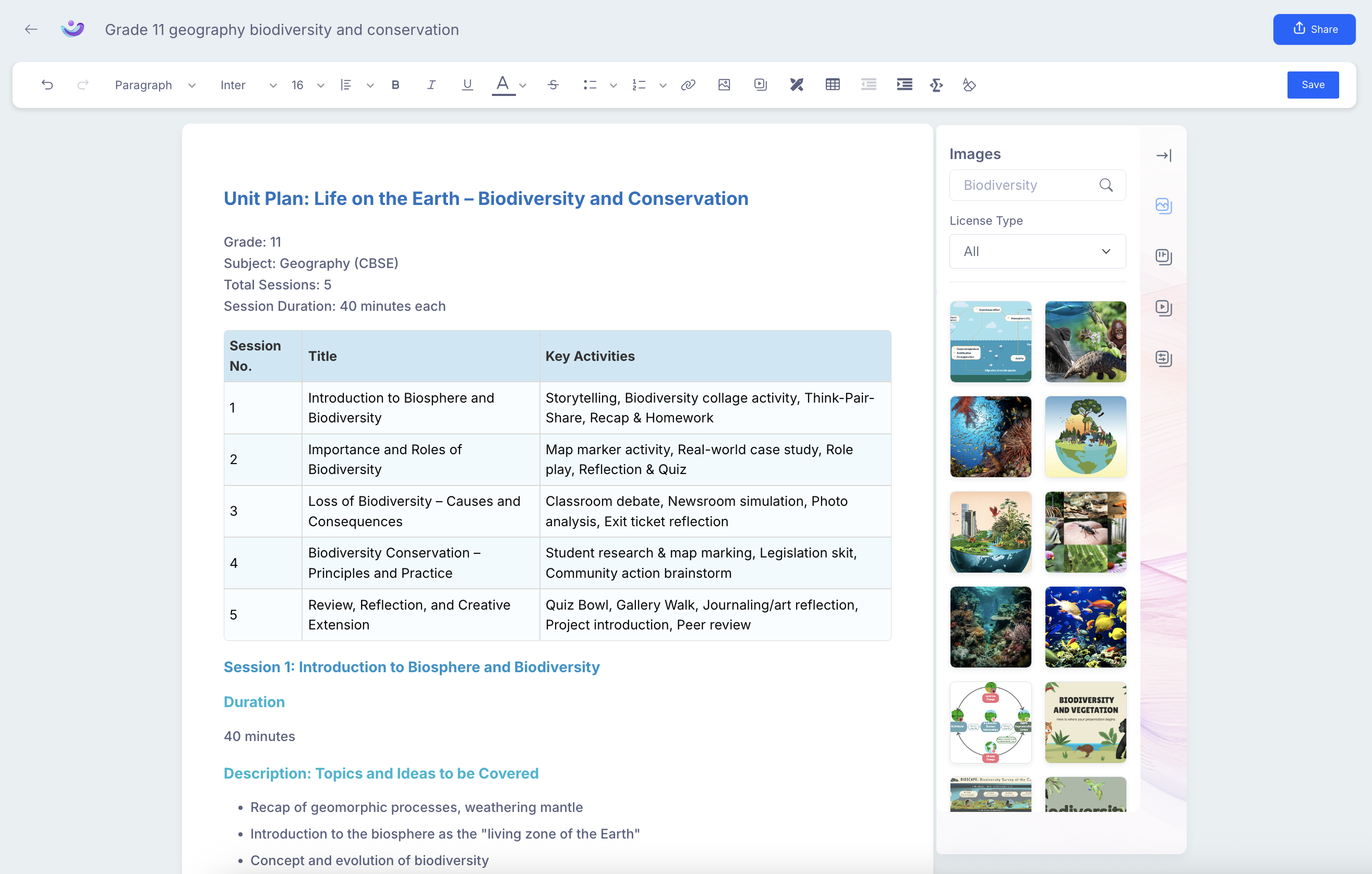Screen dimensions: 1372x874
Task: Click the insert image icon
Action: (x=724, y=85)
